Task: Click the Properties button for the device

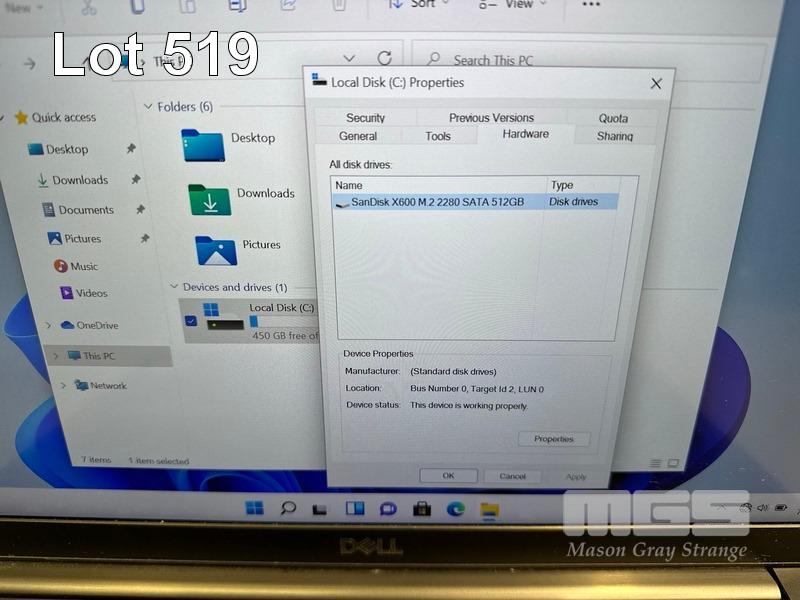Action: point(554,439)
